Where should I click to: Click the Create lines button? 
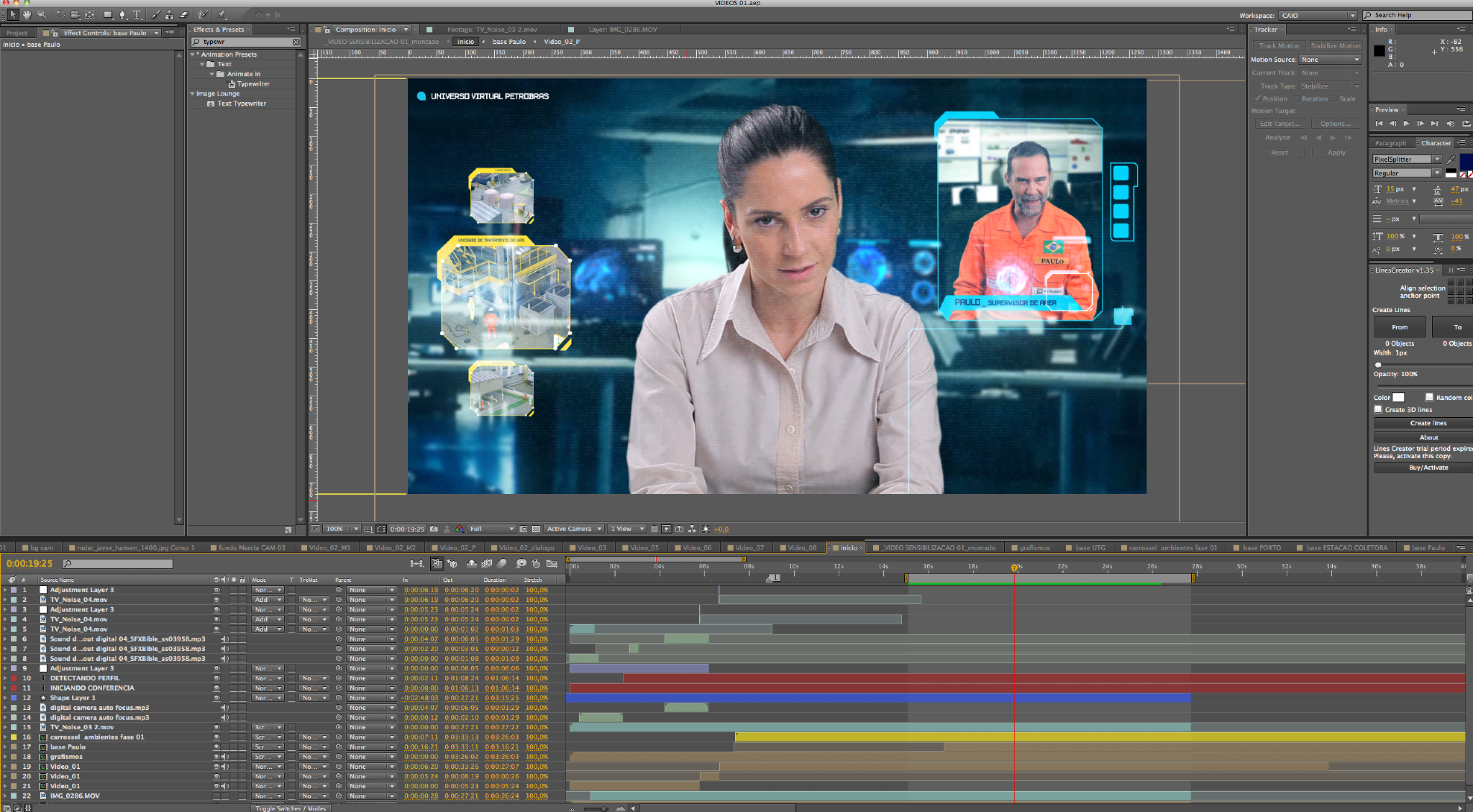click(x=1428, y=423)
